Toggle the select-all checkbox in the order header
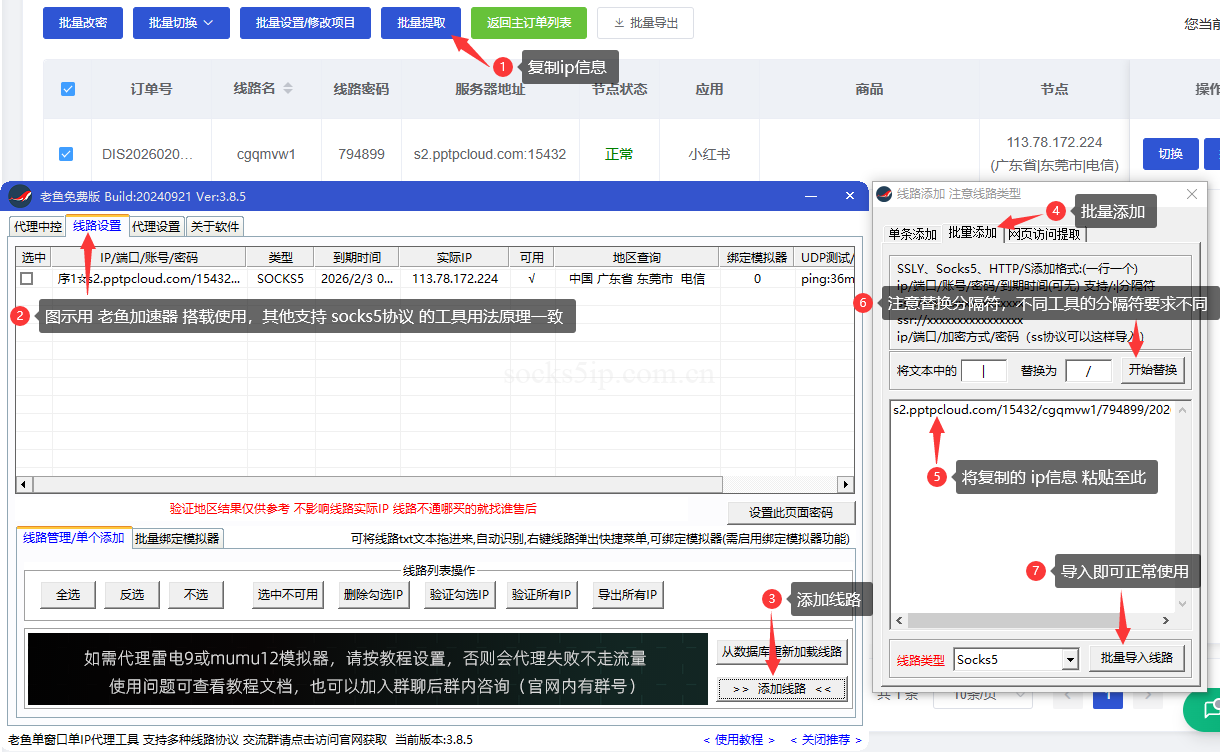Screen dimensions: 1220x752 67,88
